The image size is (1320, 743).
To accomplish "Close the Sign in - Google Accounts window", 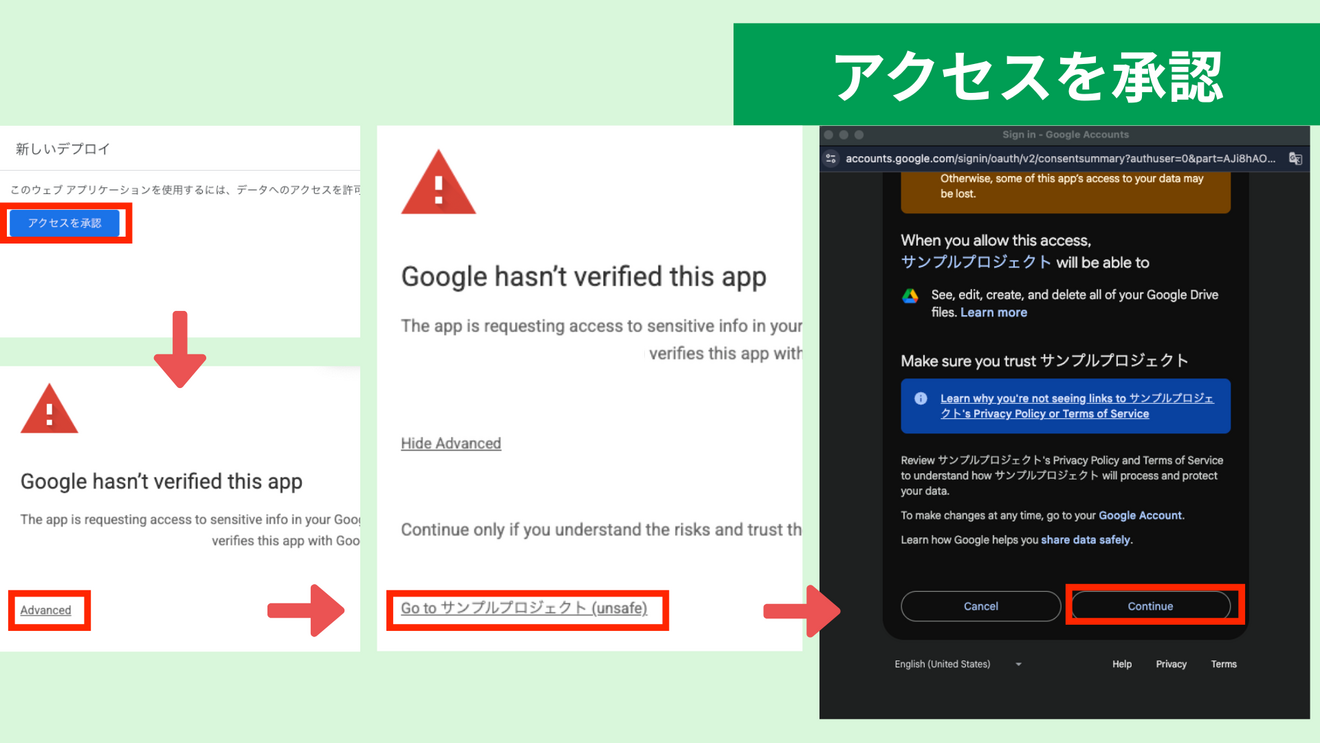I will (828, 135).
